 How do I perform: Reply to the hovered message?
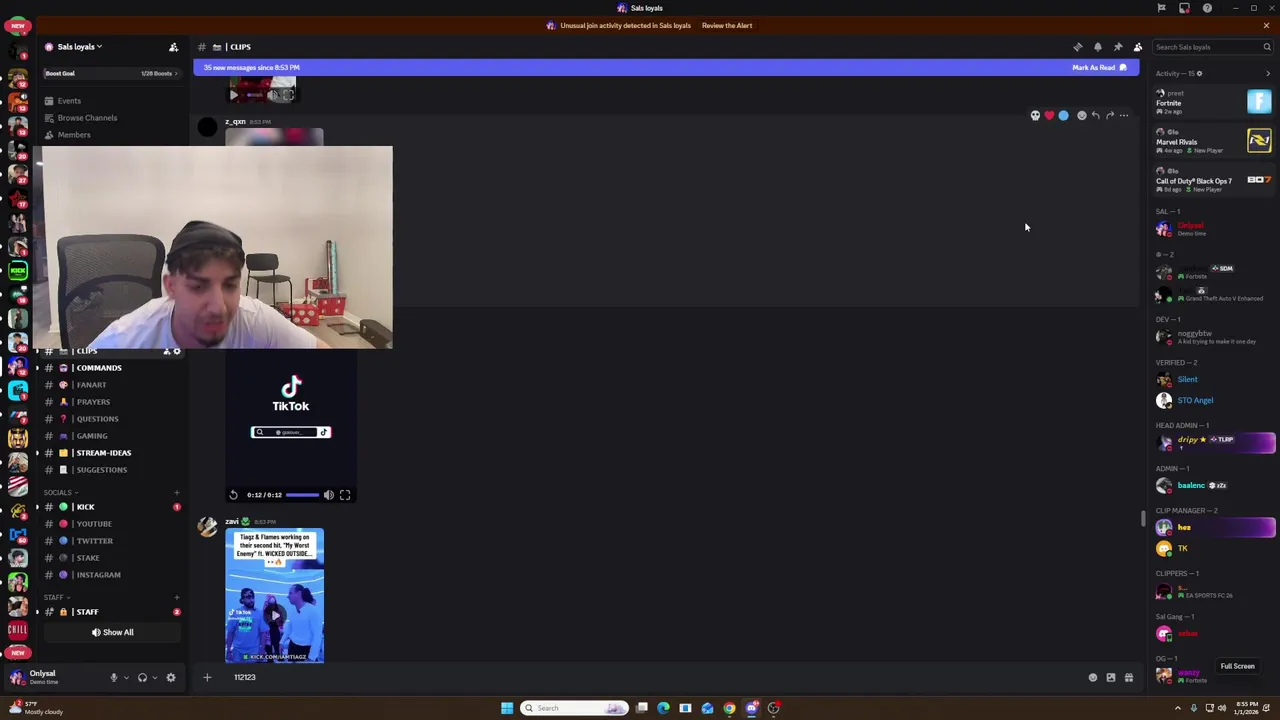(x=1095, y=116)
